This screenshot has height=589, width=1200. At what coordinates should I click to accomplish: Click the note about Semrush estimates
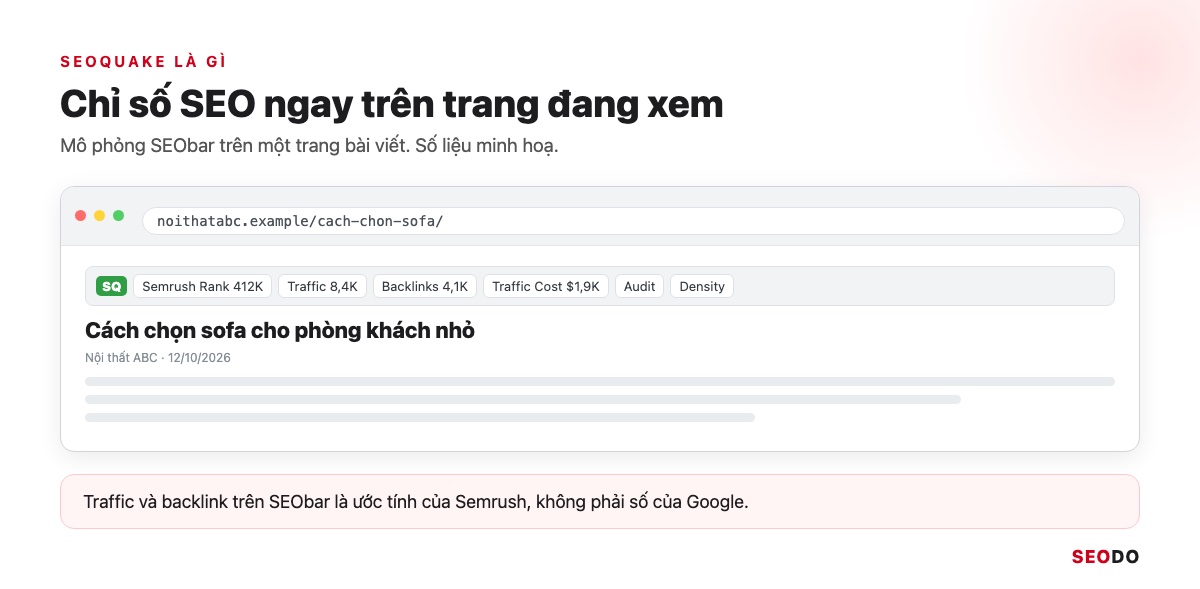point(600,501)
